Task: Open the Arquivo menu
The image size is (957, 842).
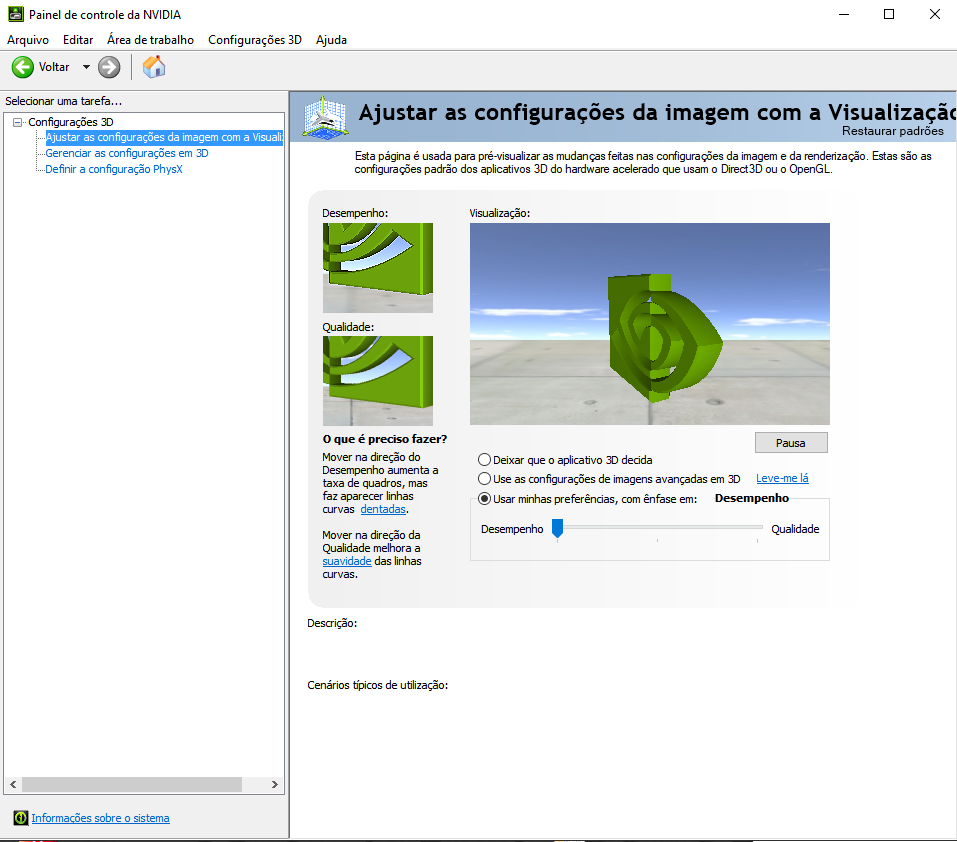Action: point(28,40)
